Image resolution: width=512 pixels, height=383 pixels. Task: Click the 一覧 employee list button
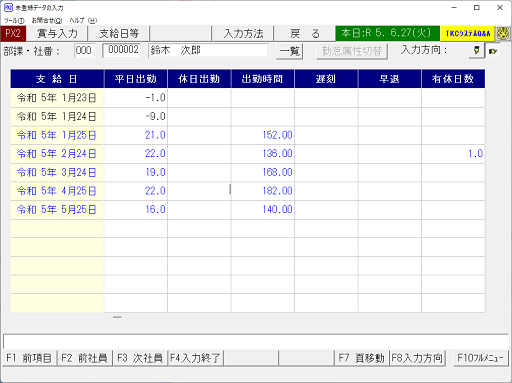tap(289, 51)
